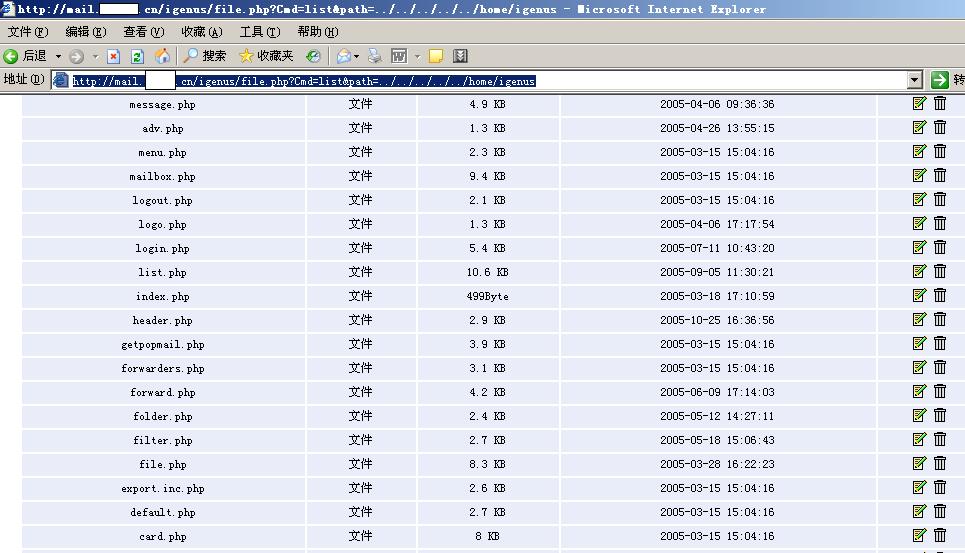Click the date 2005-10-25 16:36:56
Screen dimensions: 965x553
point(717,320)
